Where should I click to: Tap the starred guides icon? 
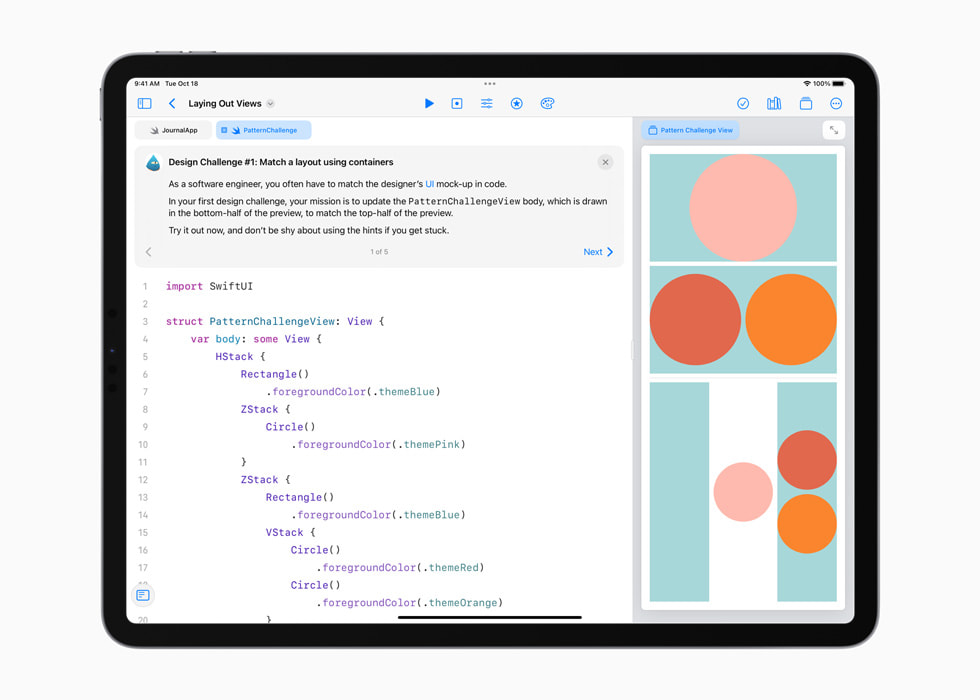click(516, 103)
